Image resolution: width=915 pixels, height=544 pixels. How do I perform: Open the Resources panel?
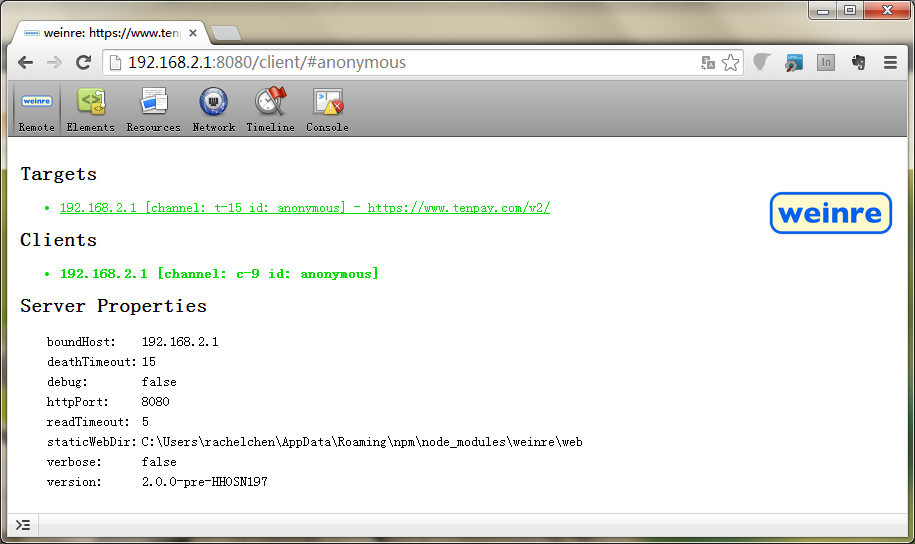[x=153, y=109]
